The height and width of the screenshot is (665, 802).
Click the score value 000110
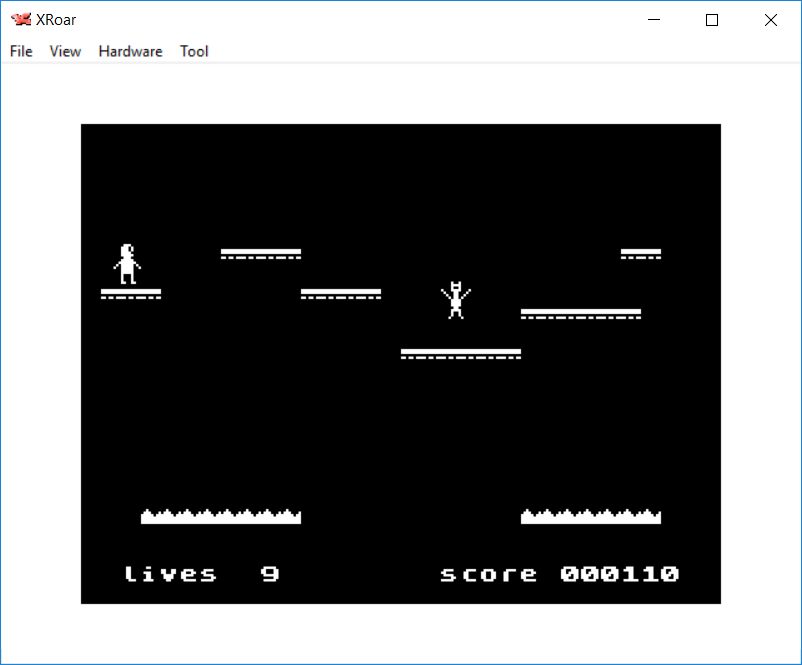pyautogui.click(x=619, y=574)
